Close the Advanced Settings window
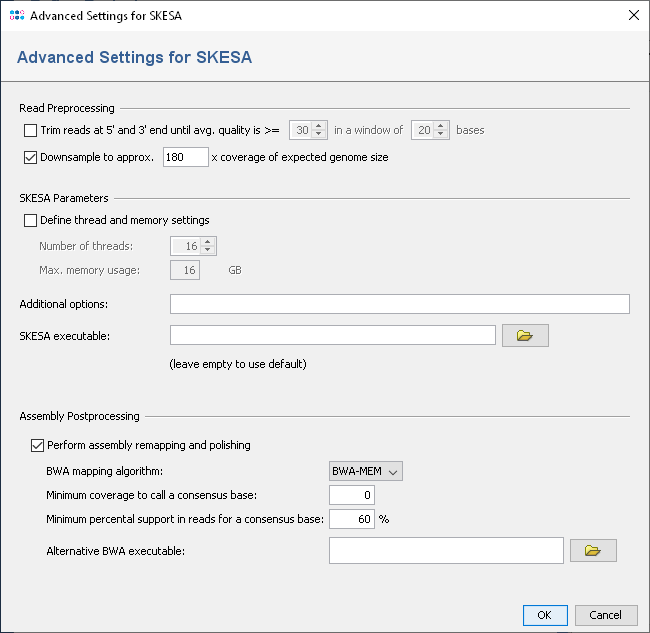 pyautogui.click(x=632, y=15)
